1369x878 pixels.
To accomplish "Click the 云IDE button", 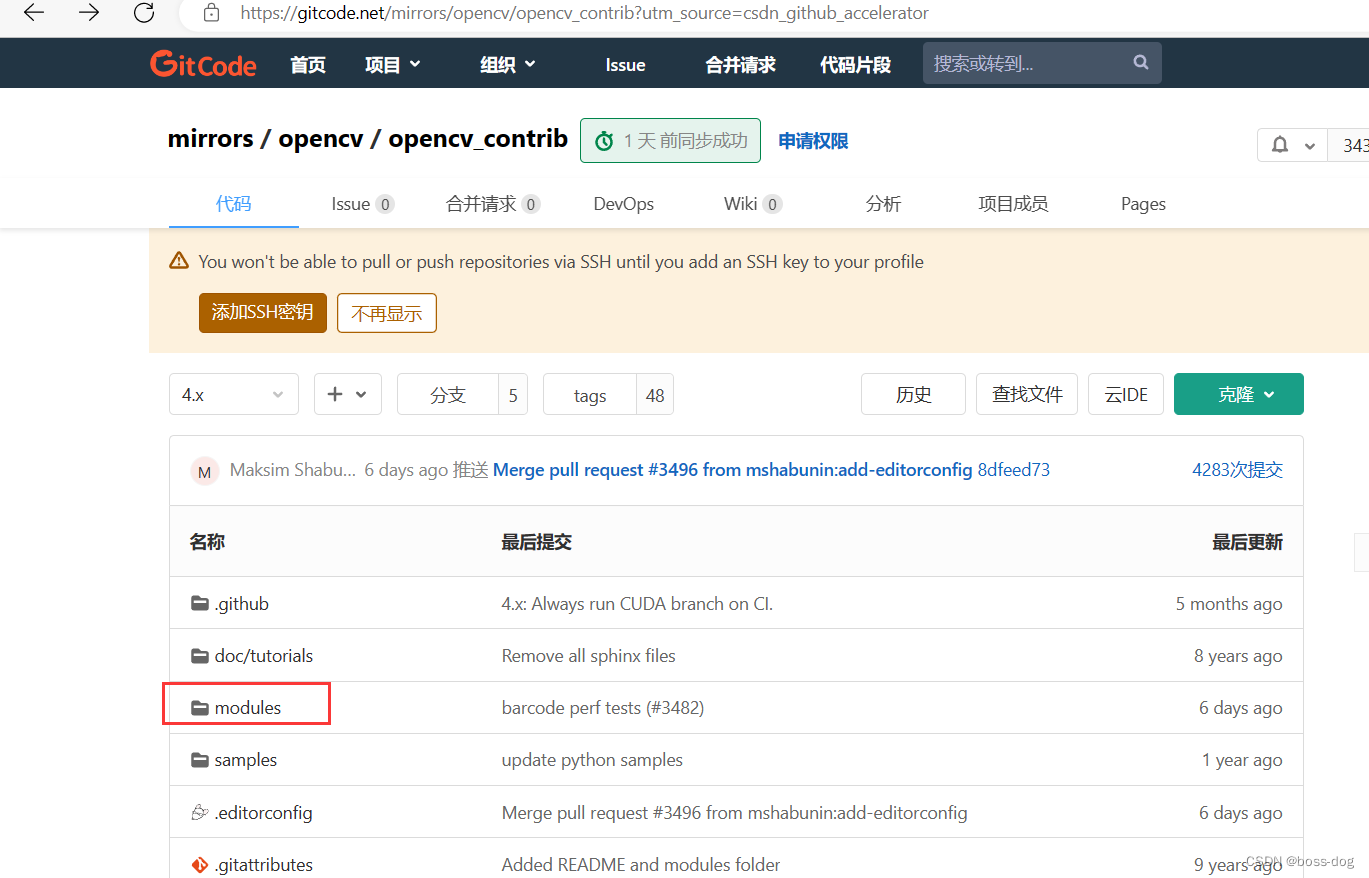I will [1126, 394].
